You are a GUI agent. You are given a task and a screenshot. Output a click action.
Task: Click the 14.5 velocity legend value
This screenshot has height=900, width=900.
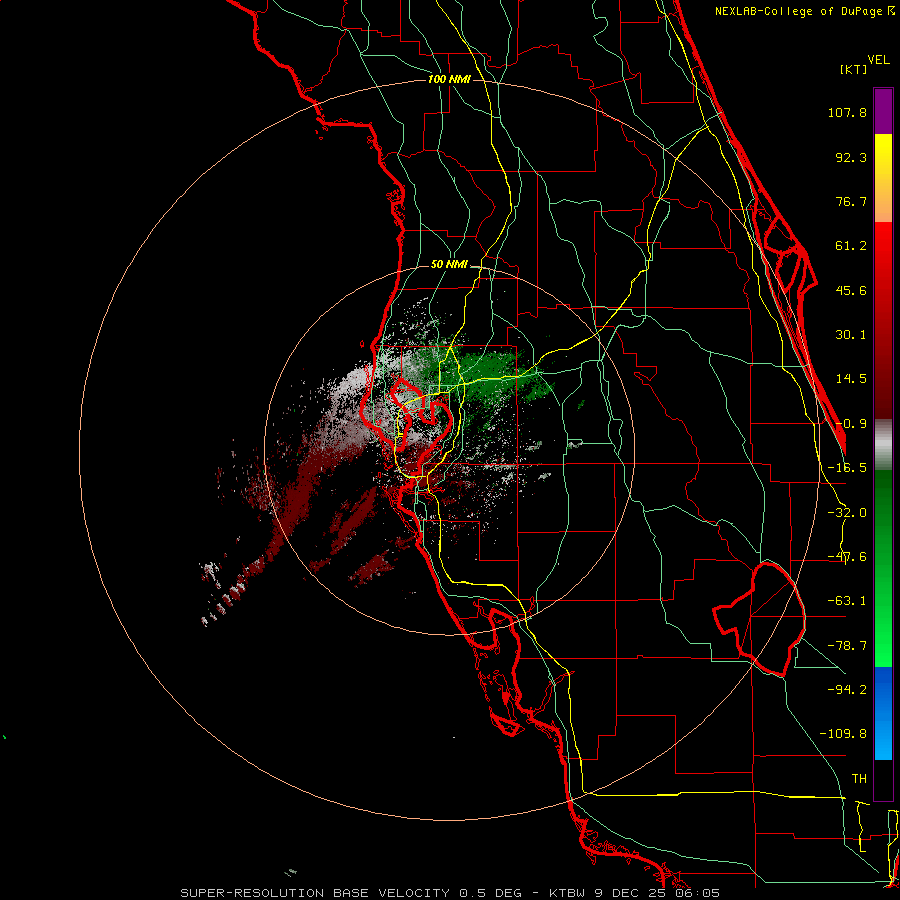851,379
